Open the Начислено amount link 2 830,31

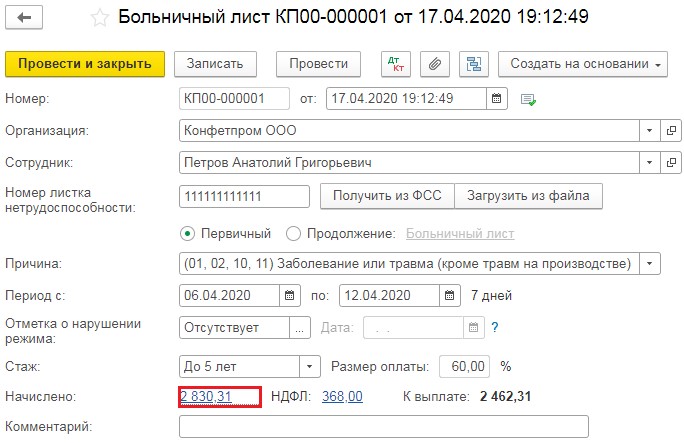pyautogui.click(x=206, y=397)
